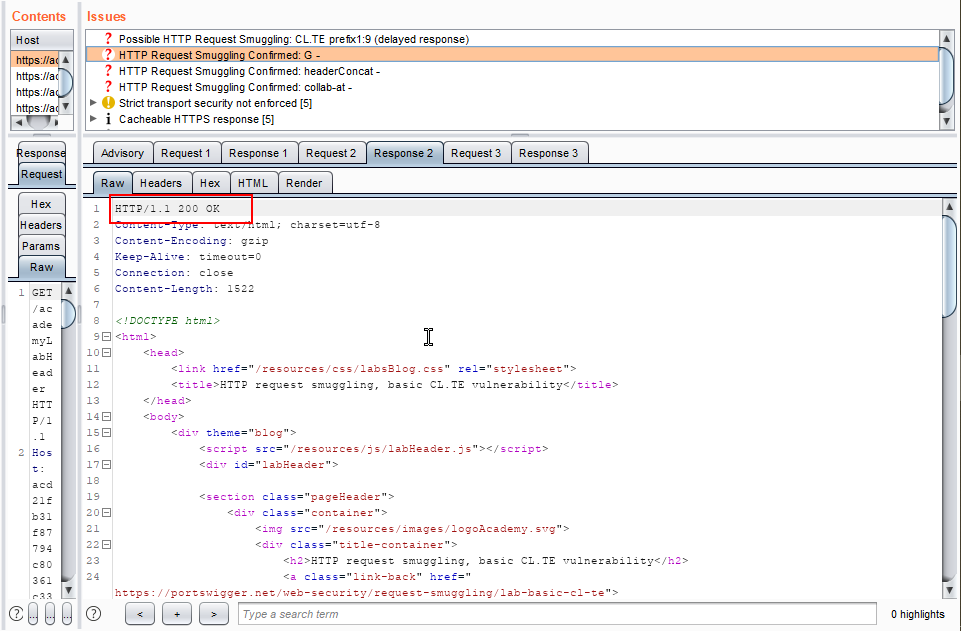This screenshot has height=631, width=961.
Task: Switch to the Request 1 tab
Action: (x=186, y=153)
